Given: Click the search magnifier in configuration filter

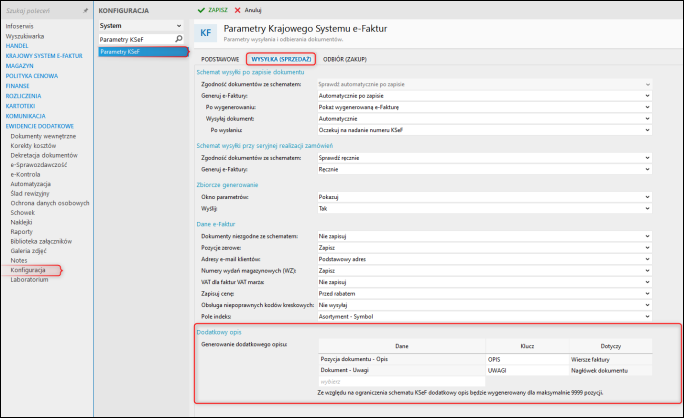Looking at the screenshot, I should point(178,38).
